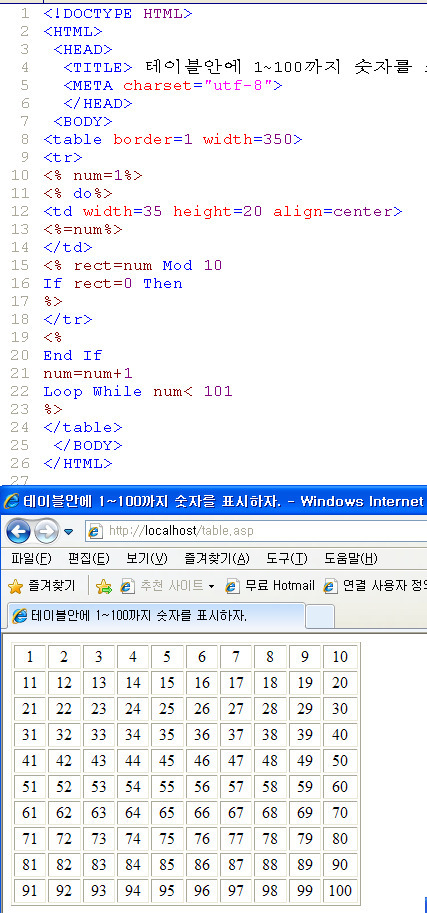Image resolution: width=427 pixels, height=913 pixels.
Task: Click table cell containing 56
Action: click(202, 787)
